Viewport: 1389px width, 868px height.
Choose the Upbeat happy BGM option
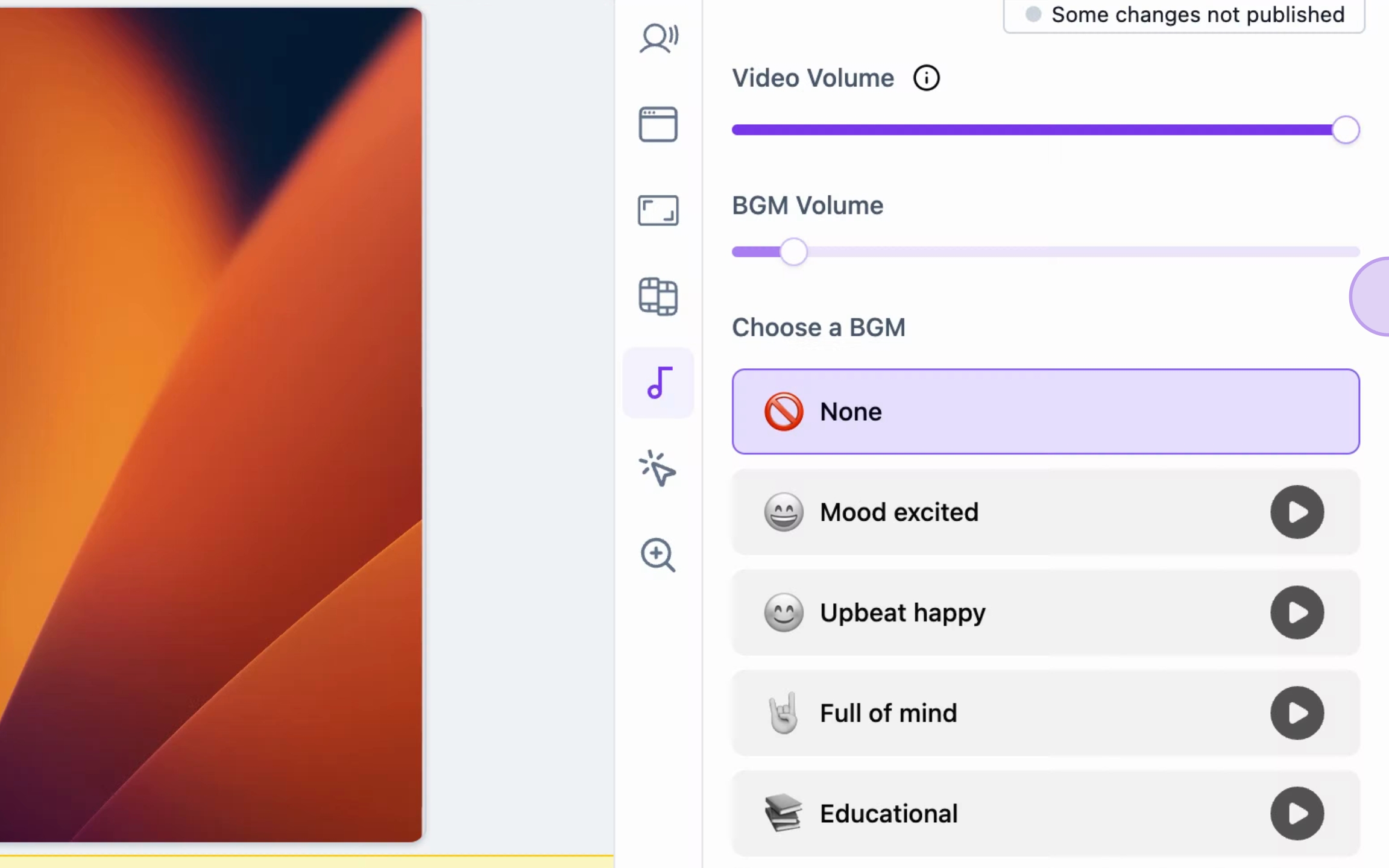tap(1046, 612)
